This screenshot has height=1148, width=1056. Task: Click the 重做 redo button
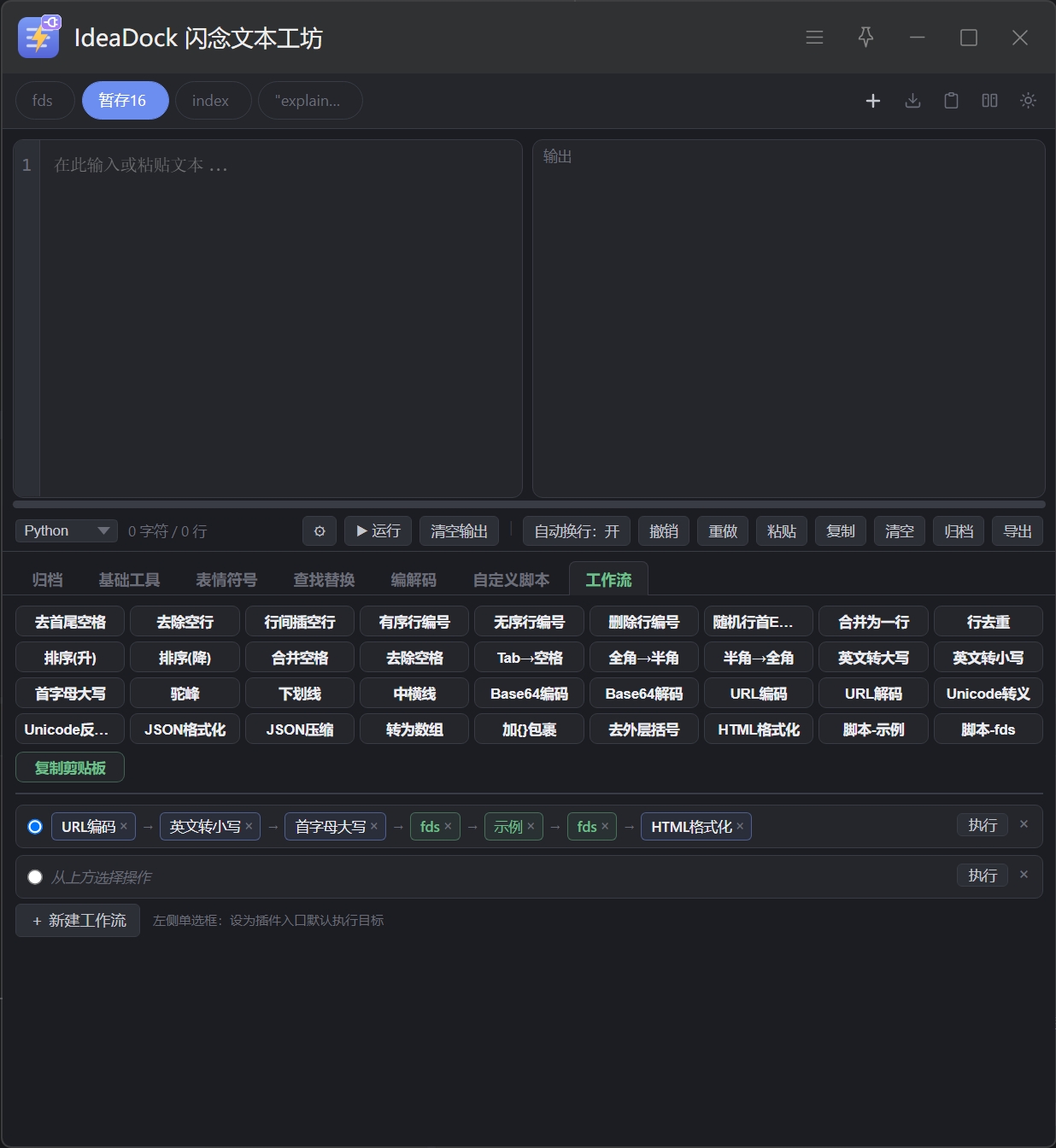tap(723, 531)
